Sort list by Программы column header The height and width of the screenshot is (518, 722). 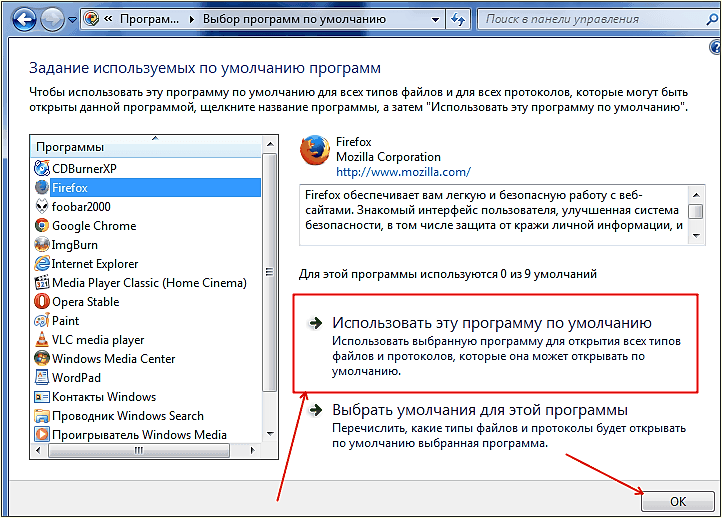pyautogui.click(x=146, y=147)
